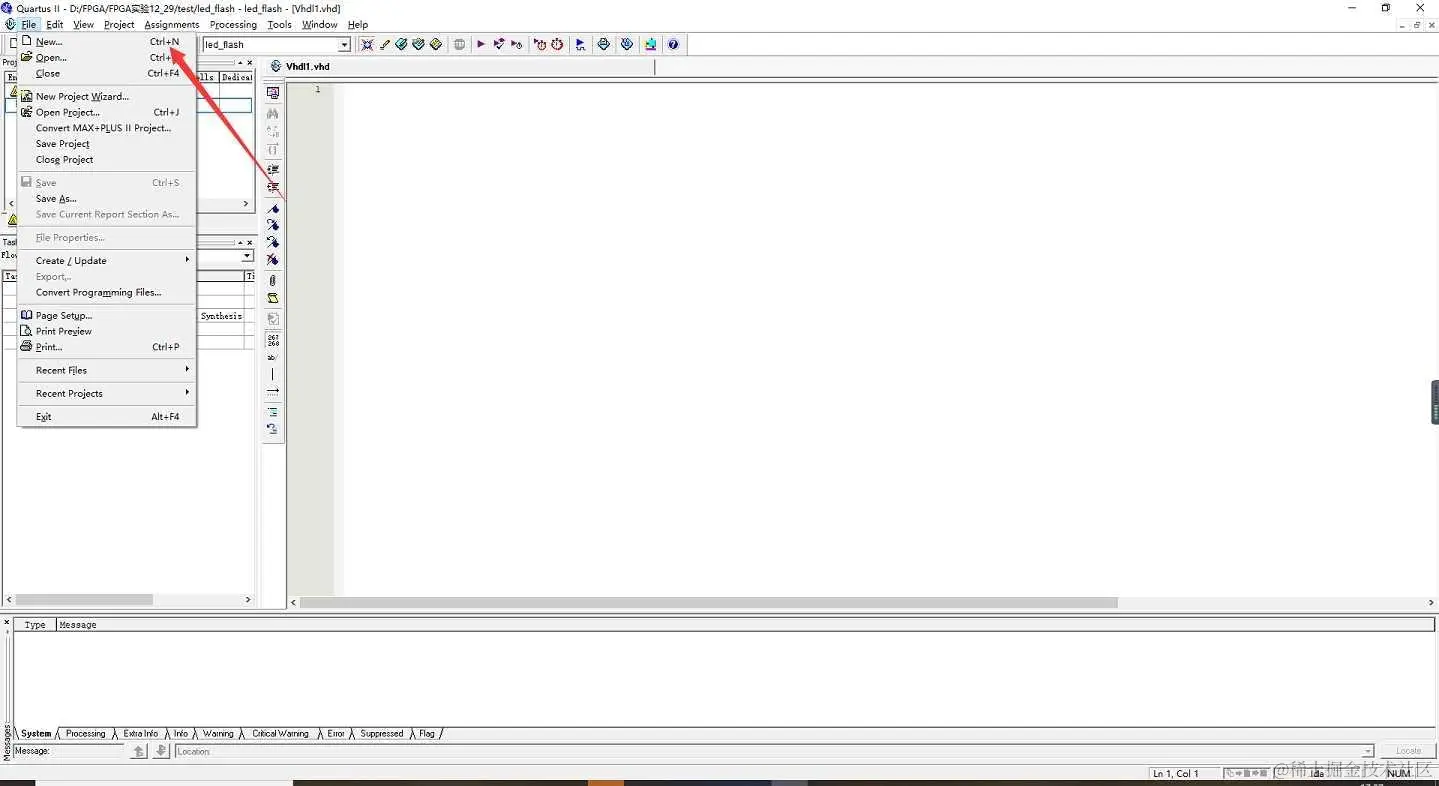Expand the Recent Files submenu

pyautogui.click(x=107, y=370)
